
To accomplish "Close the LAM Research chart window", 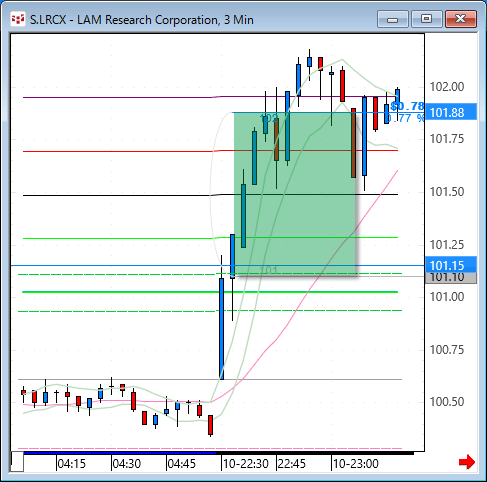I will pos(461,19).
